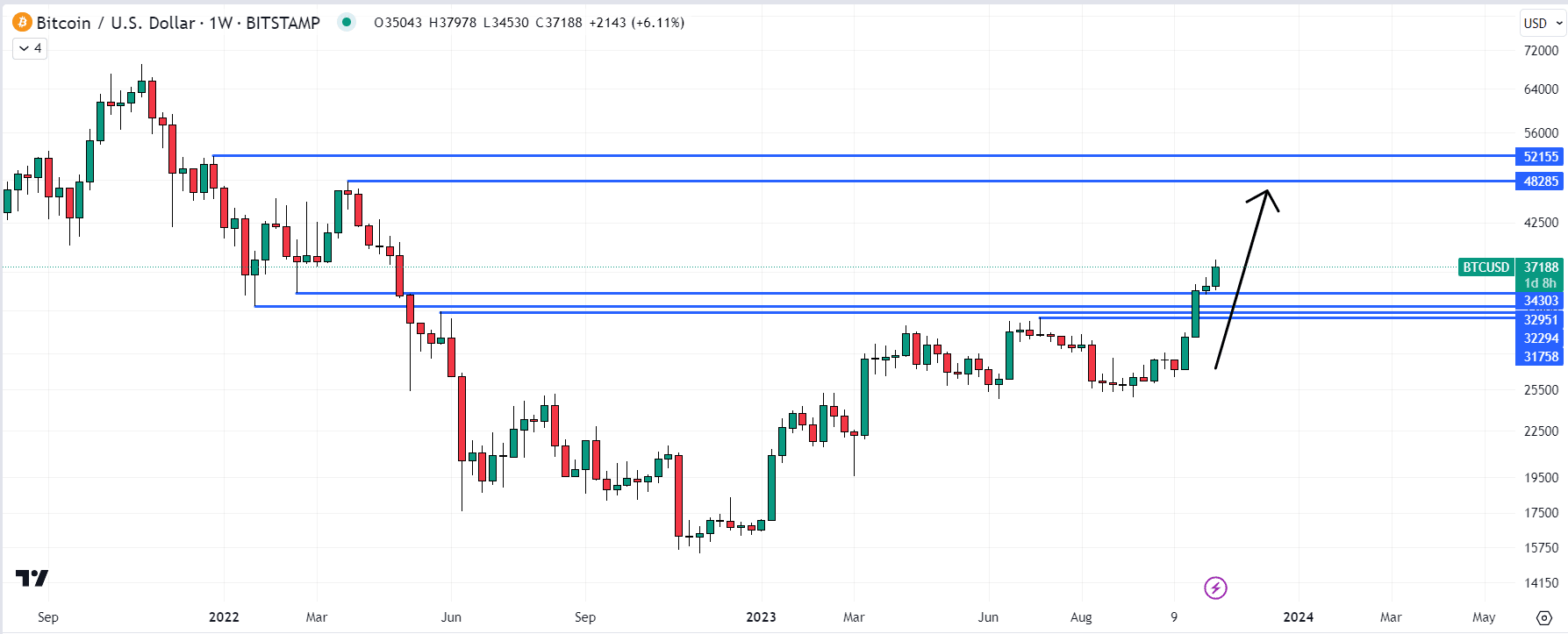Image resolution: width=1568 pixels, height=634 pixels.
Task: Click the 2022 label on time axis
Action: (224, 617)
